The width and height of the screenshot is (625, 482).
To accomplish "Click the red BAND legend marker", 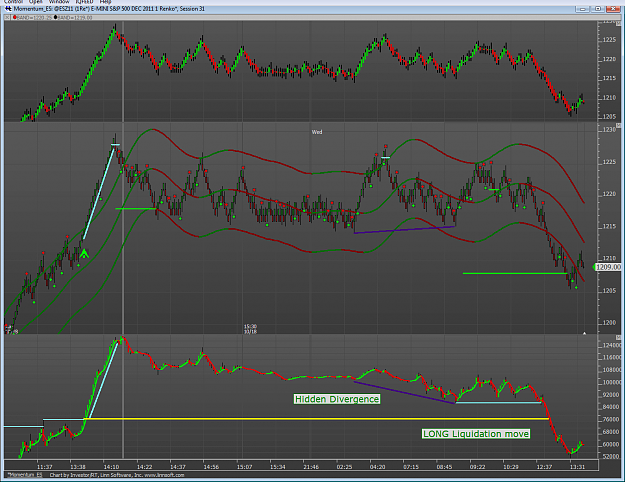I will point(15,18).
